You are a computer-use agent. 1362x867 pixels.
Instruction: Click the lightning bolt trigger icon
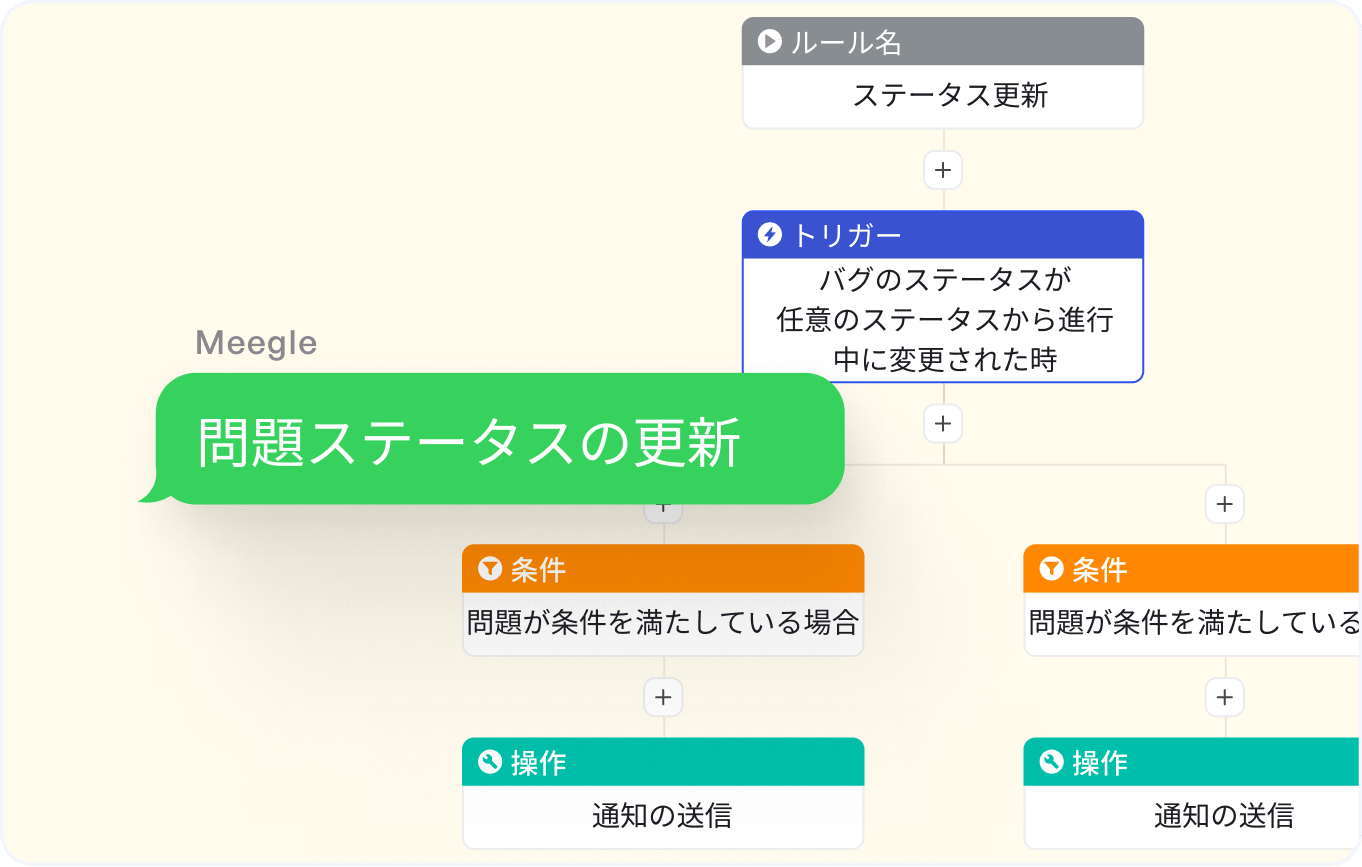(769, 235)
